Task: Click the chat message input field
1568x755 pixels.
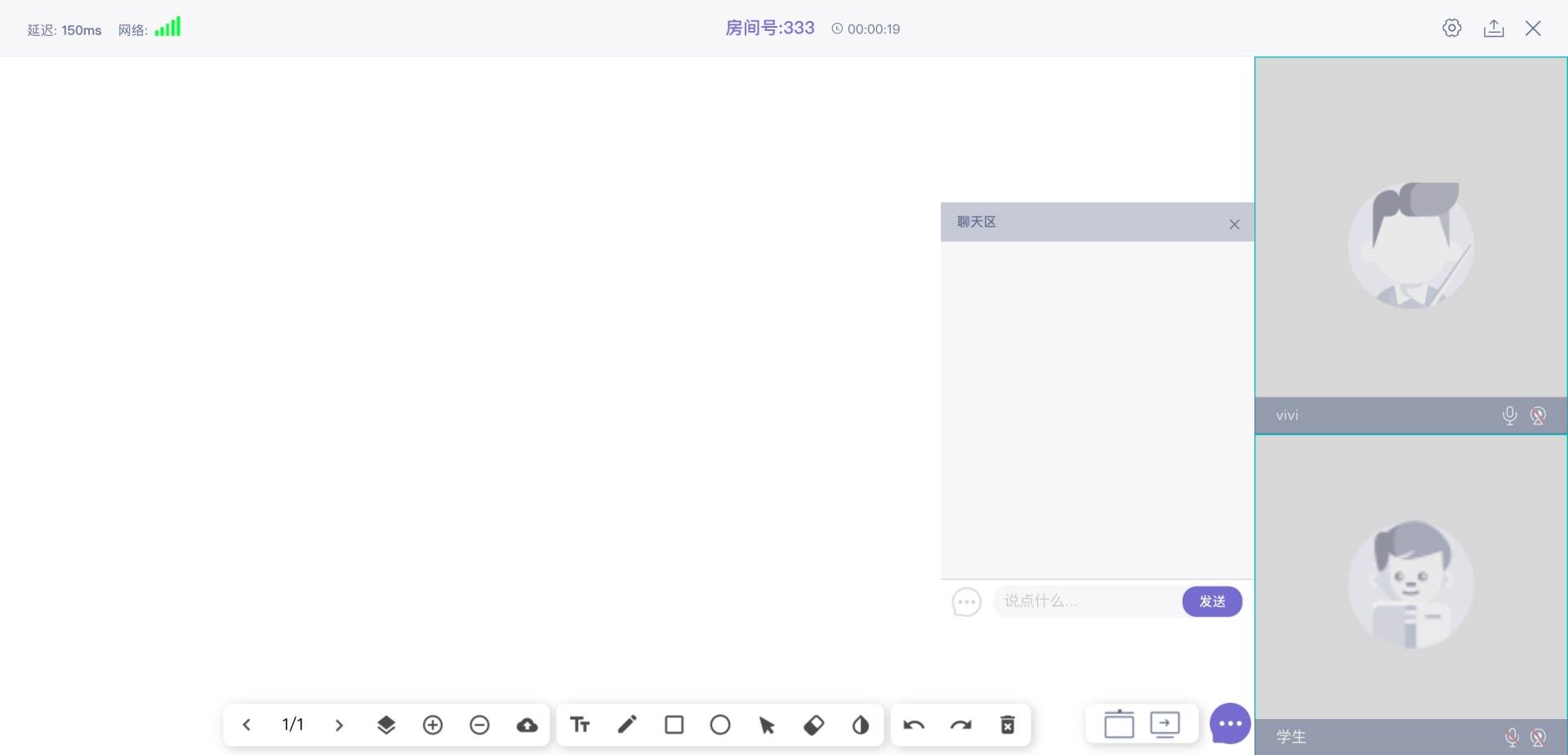Action: tap(1086, 602)
